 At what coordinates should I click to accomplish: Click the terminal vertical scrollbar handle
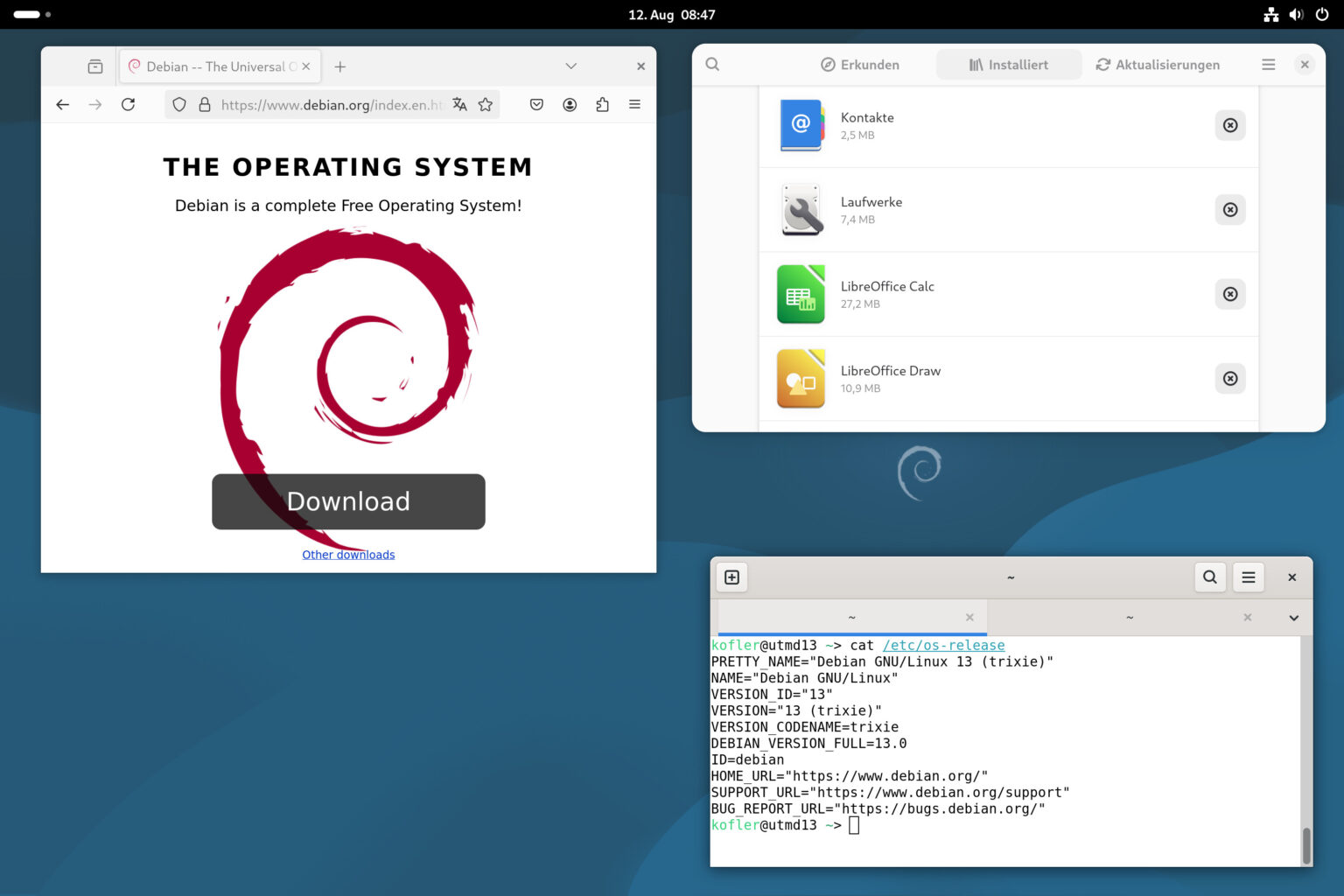click(1306, 845)
